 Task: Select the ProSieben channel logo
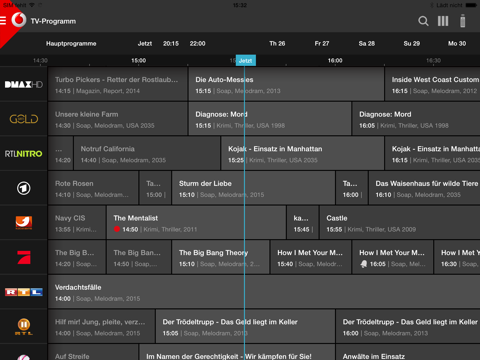[x=24, y=257]
